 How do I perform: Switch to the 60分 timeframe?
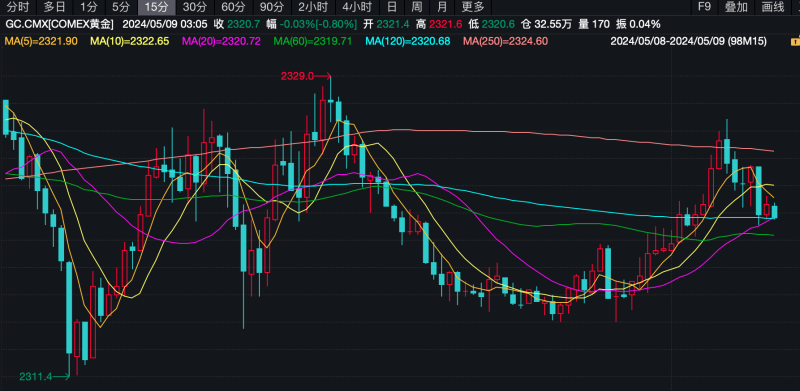point(233,7)
